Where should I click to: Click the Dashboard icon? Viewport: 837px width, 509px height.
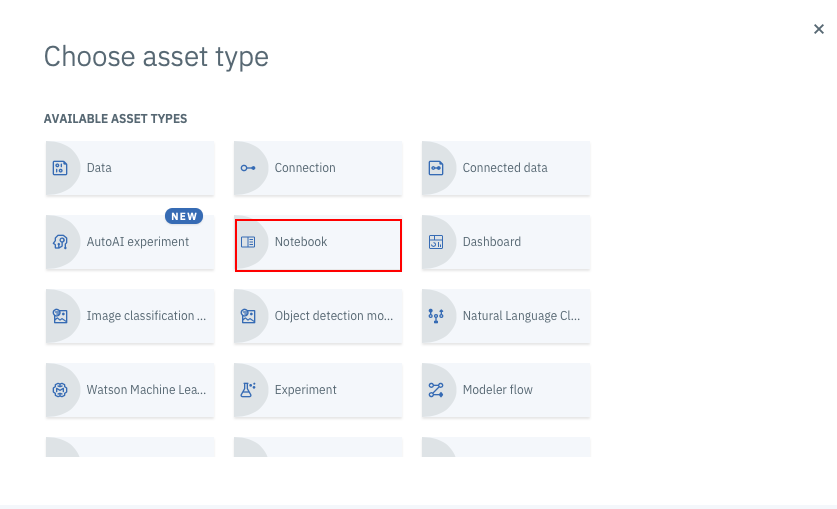(436, 242)
